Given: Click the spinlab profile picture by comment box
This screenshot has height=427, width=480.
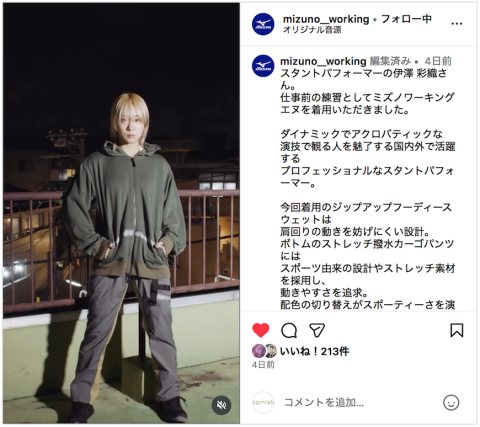Looking at the screenshot, I should 263,403.
